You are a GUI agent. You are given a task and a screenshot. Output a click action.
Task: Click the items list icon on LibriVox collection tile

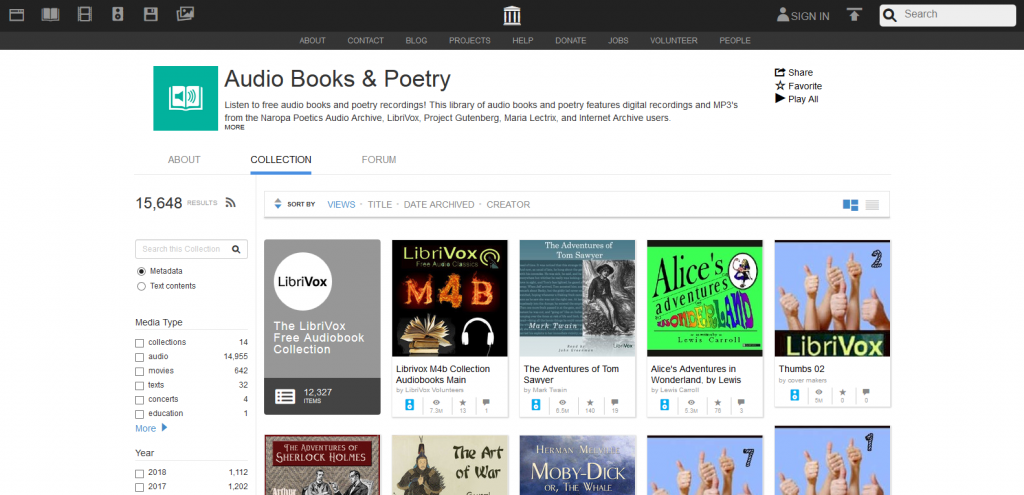pyautogui.click(x=285, y=396)
